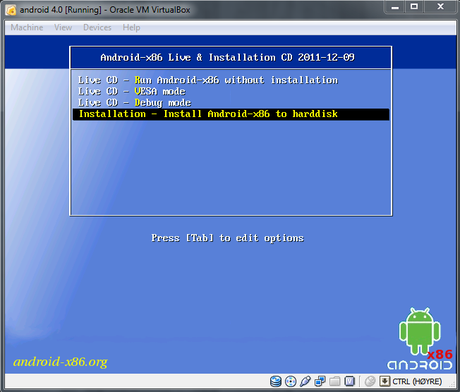Click the VirtualBox icon in the title bar
This screenshot has width=460, height=392.
click(11, 10)
